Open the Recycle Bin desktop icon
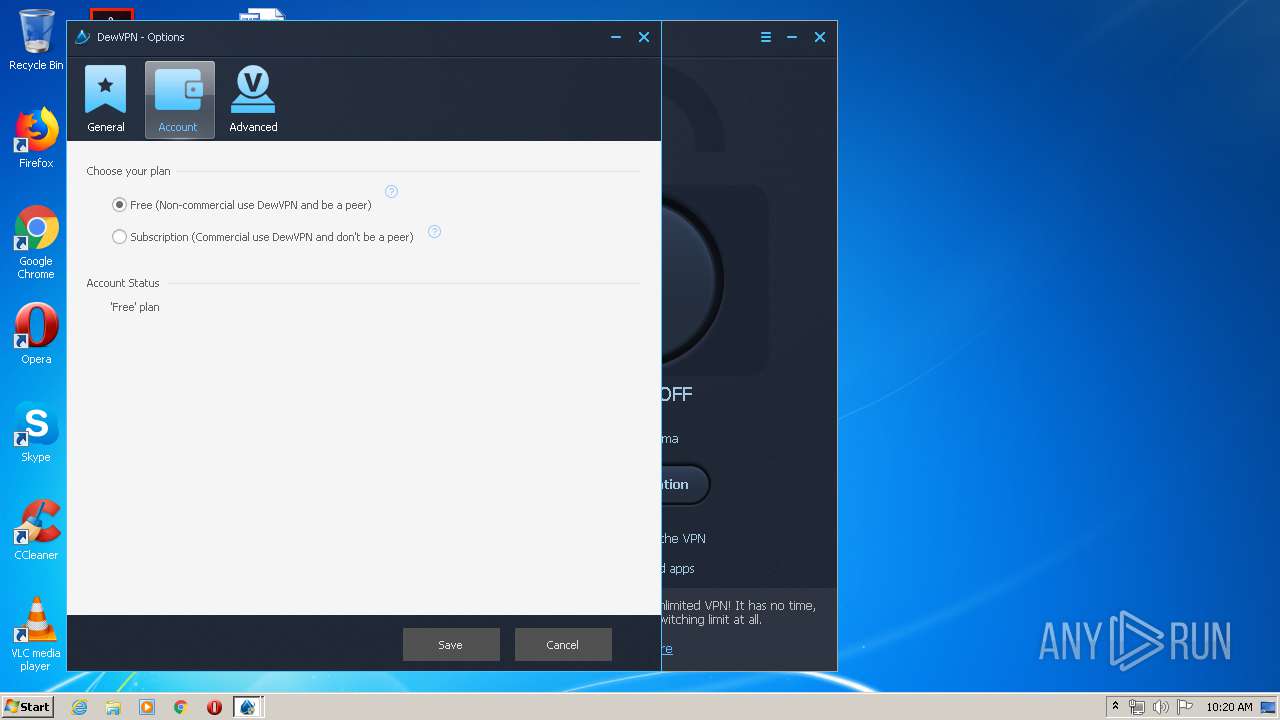 click(36, 40)
